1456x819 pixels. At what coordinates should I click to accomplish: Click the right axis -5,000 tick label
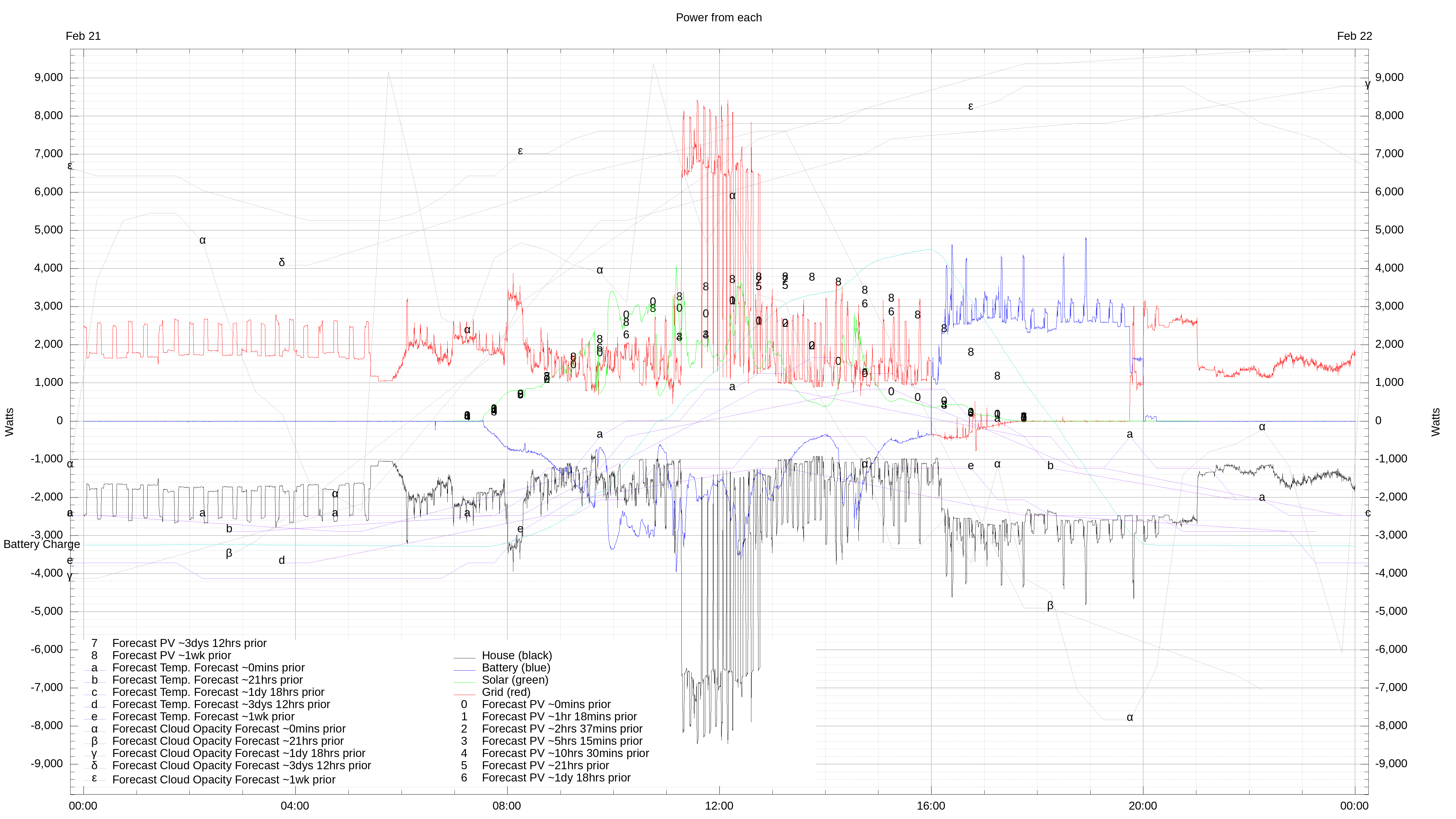[x=1391, y=611]
